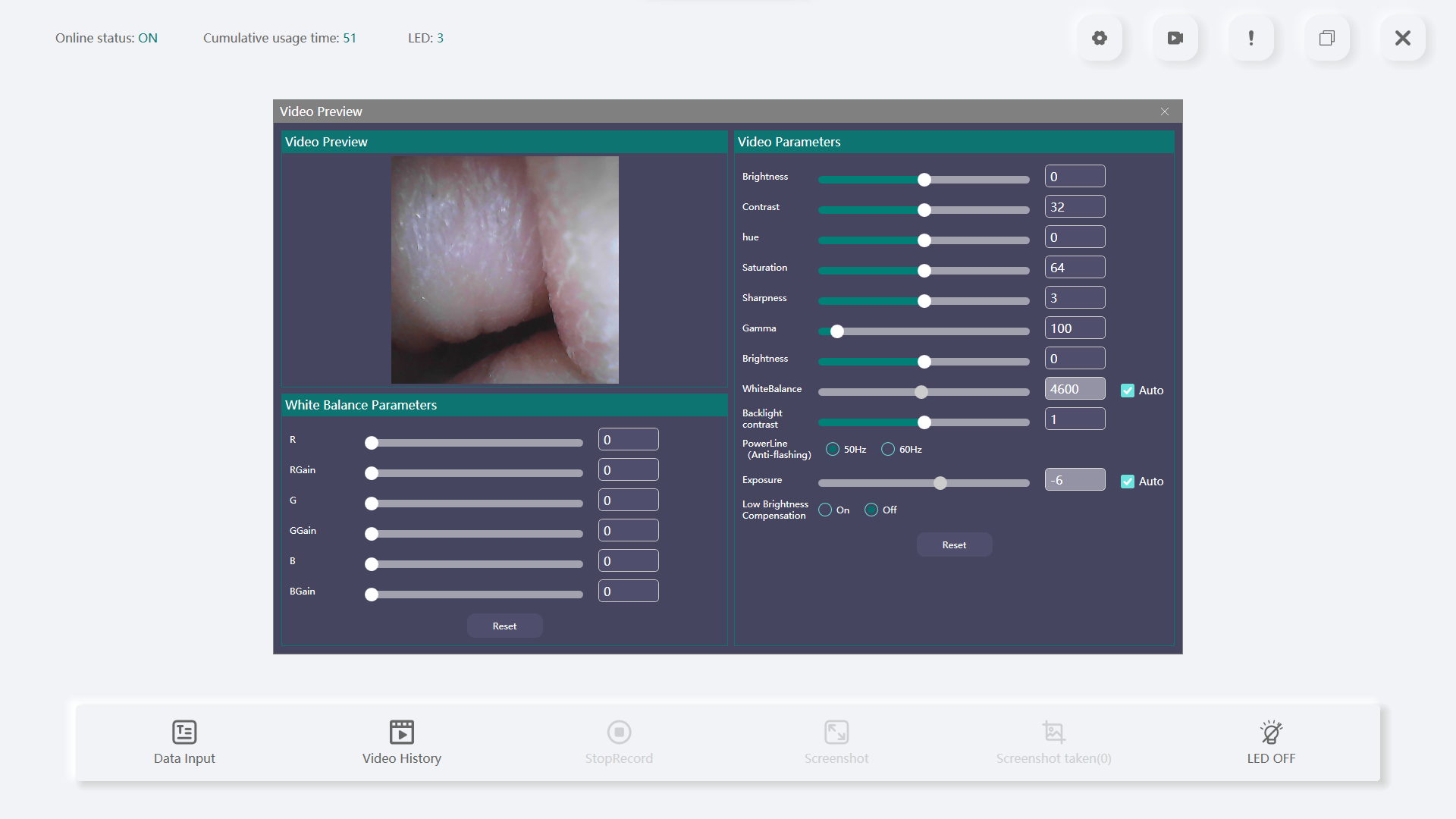This screenshot has width=1456, height=819.
Task: Select the 50Hz anti-flashing option
Action: 833,449
